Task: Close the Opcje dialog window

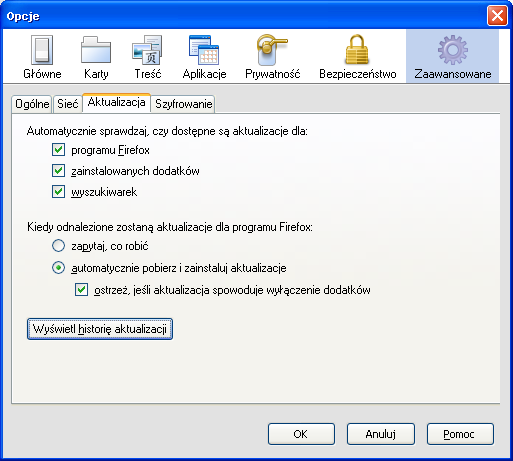Action: 497,16
